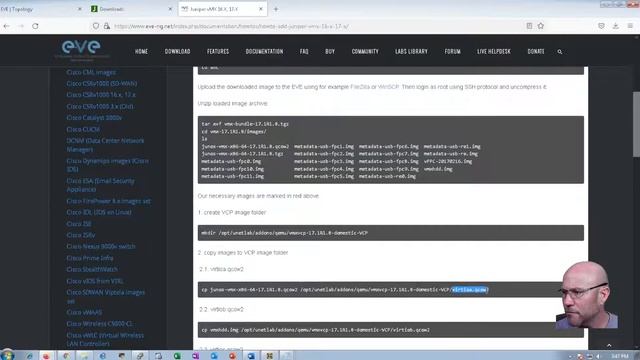
Task: Click the cp vmxhdd.img command line
Action: click(x=316, y=330)
